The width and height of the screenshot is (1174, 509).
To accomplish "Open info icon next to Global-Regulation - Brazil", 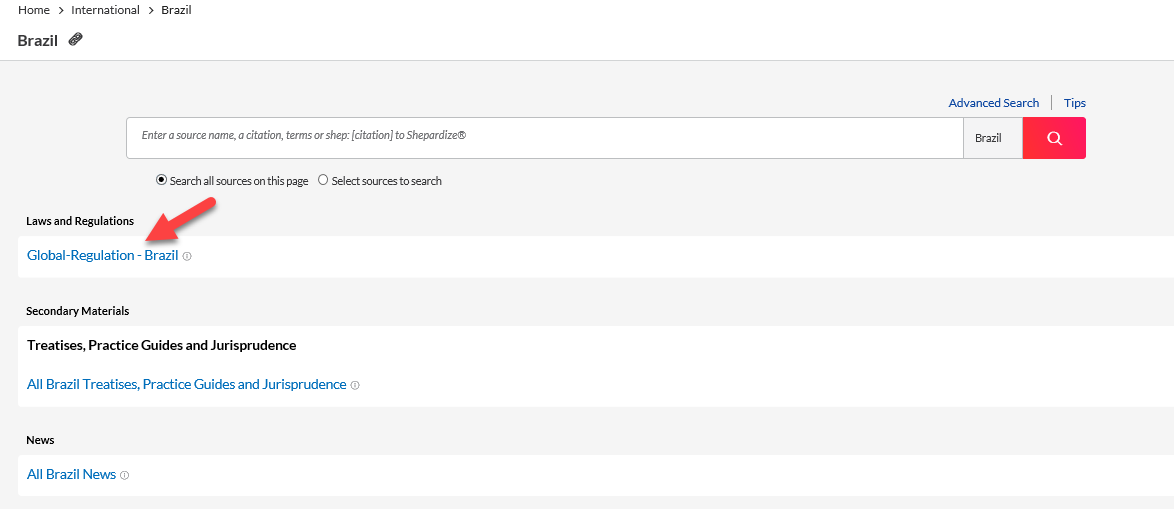I will pos(187,256).
